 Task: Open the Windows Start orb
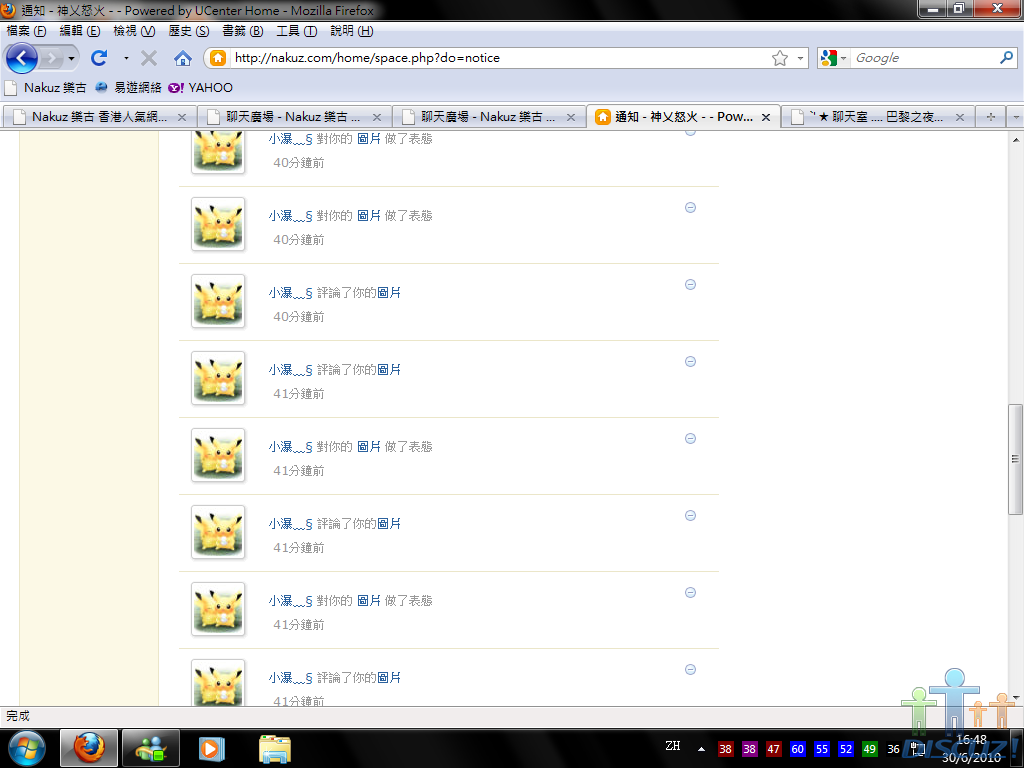(27, 748)
